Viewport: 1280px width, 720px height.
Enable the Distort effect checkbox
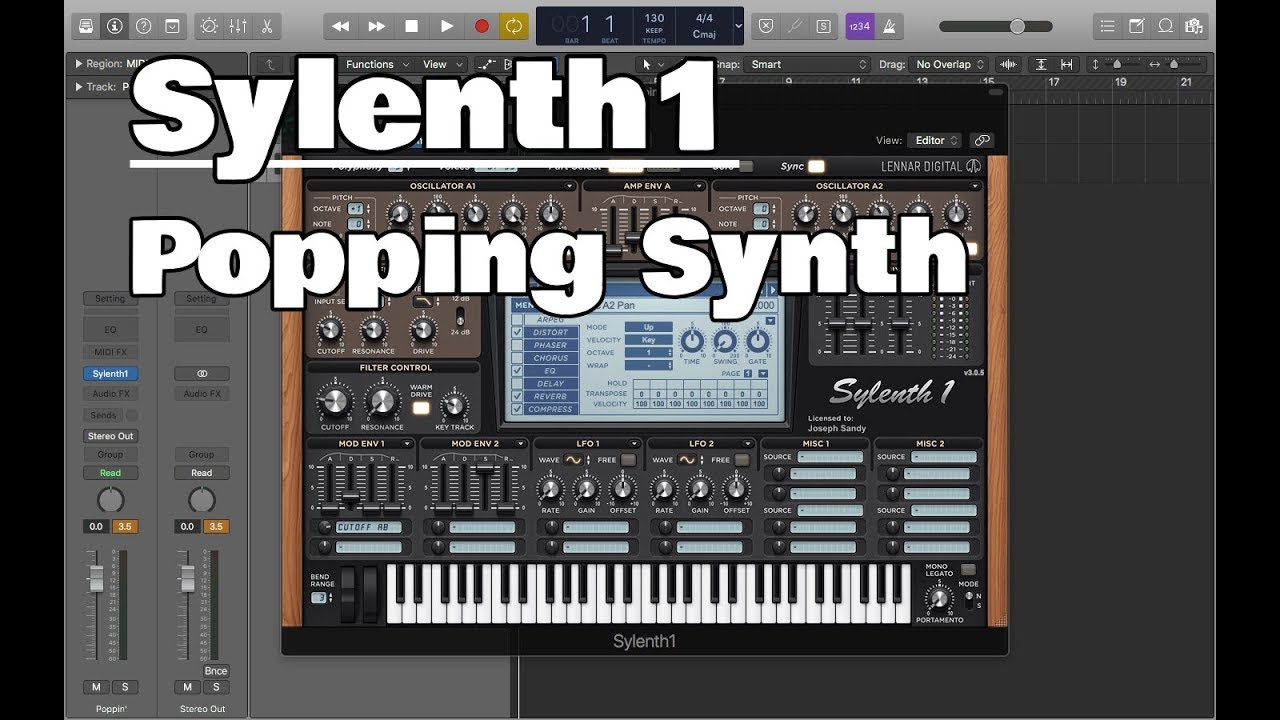pos(517,332)
